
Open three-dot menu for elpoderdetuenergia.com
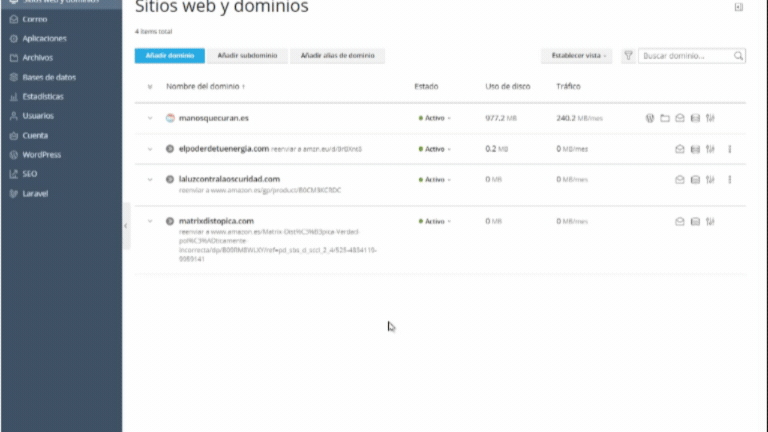tap(730, 149)
